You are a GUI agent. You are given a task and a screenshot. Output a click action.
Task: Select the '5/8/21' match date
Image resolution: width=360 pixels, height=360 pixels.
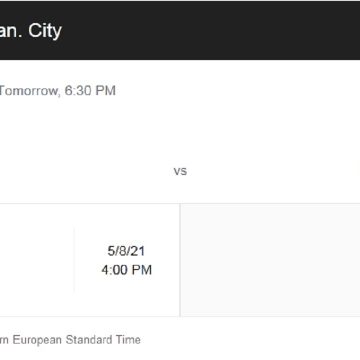pyautogui.click(x=126, y=251)
